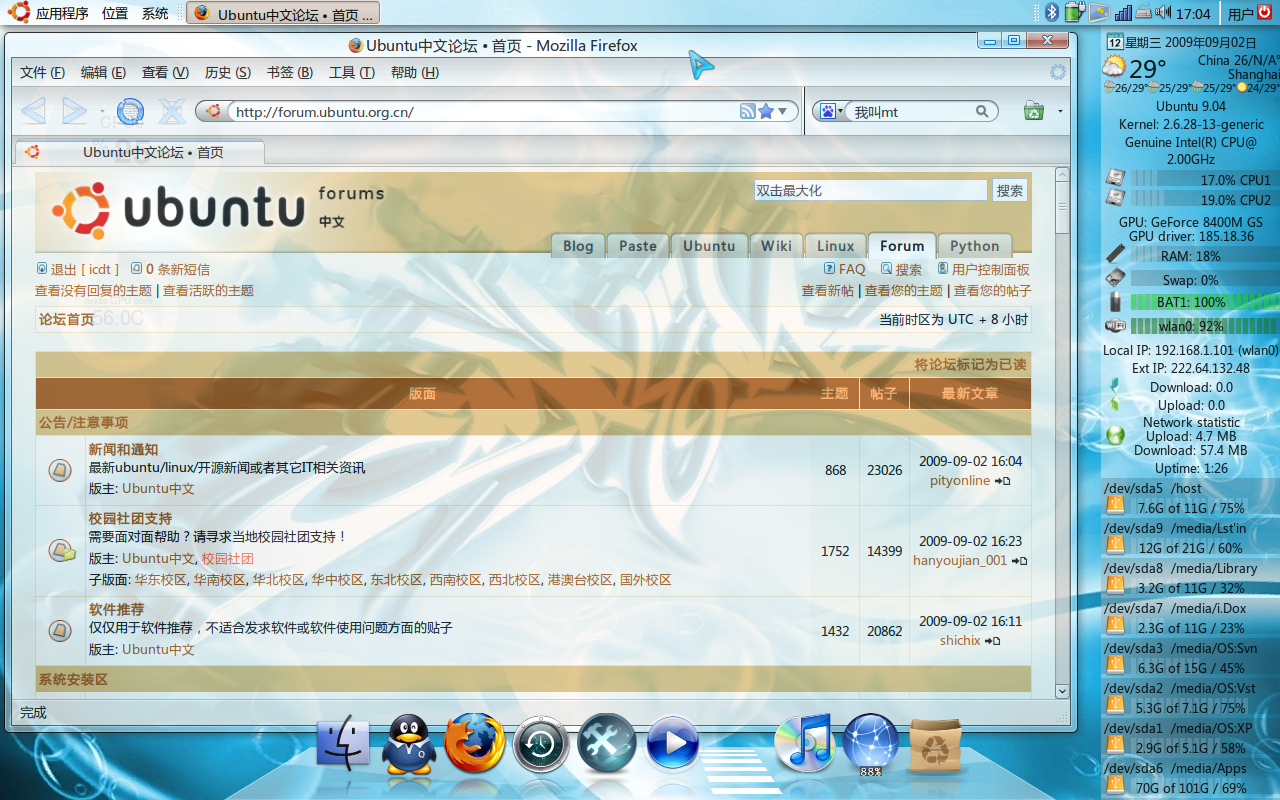Viewport: 1280px width, 800px height.
Task: Open the keyboard tray icon
Action: point(1144,13)
